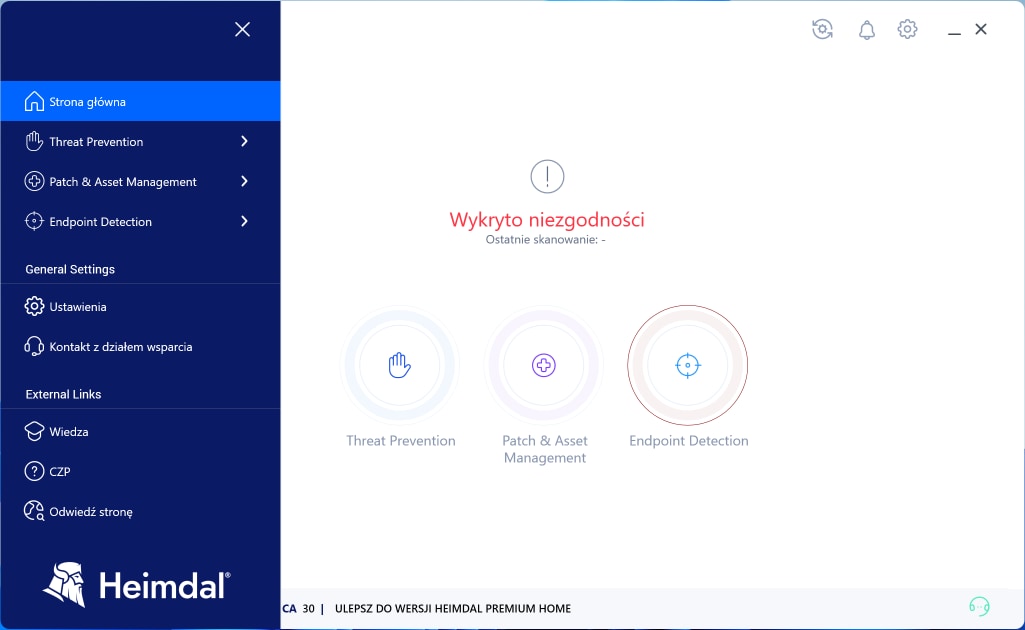Click the Threat Prevention hand circle
Viewport: 1025px width, 630px height.
[x=399, y=365]
